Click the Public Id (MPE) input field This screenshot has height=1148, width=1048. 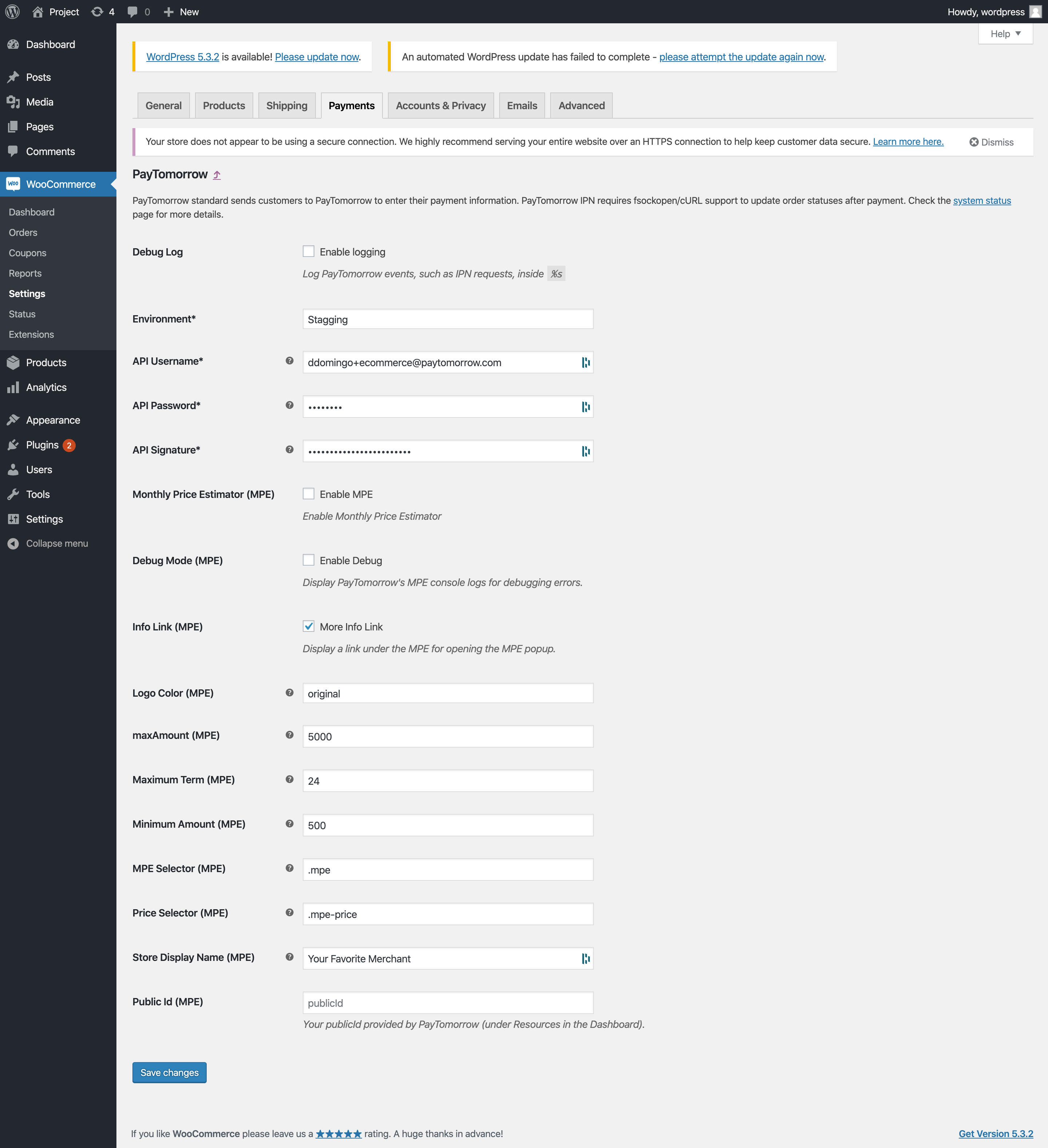point(448,1003)
